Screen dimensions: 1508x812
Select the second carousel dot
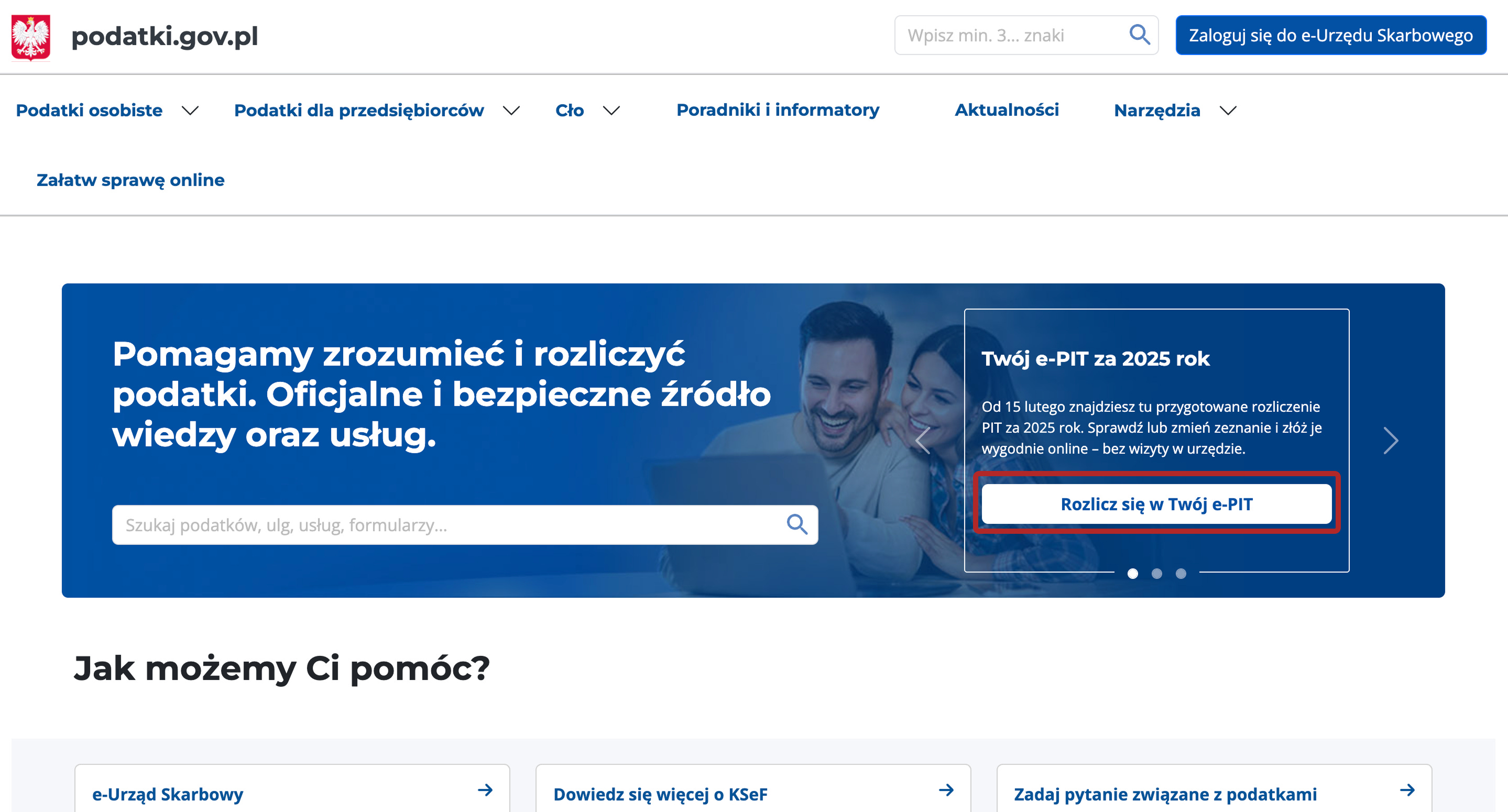[x=1157, y=574]
